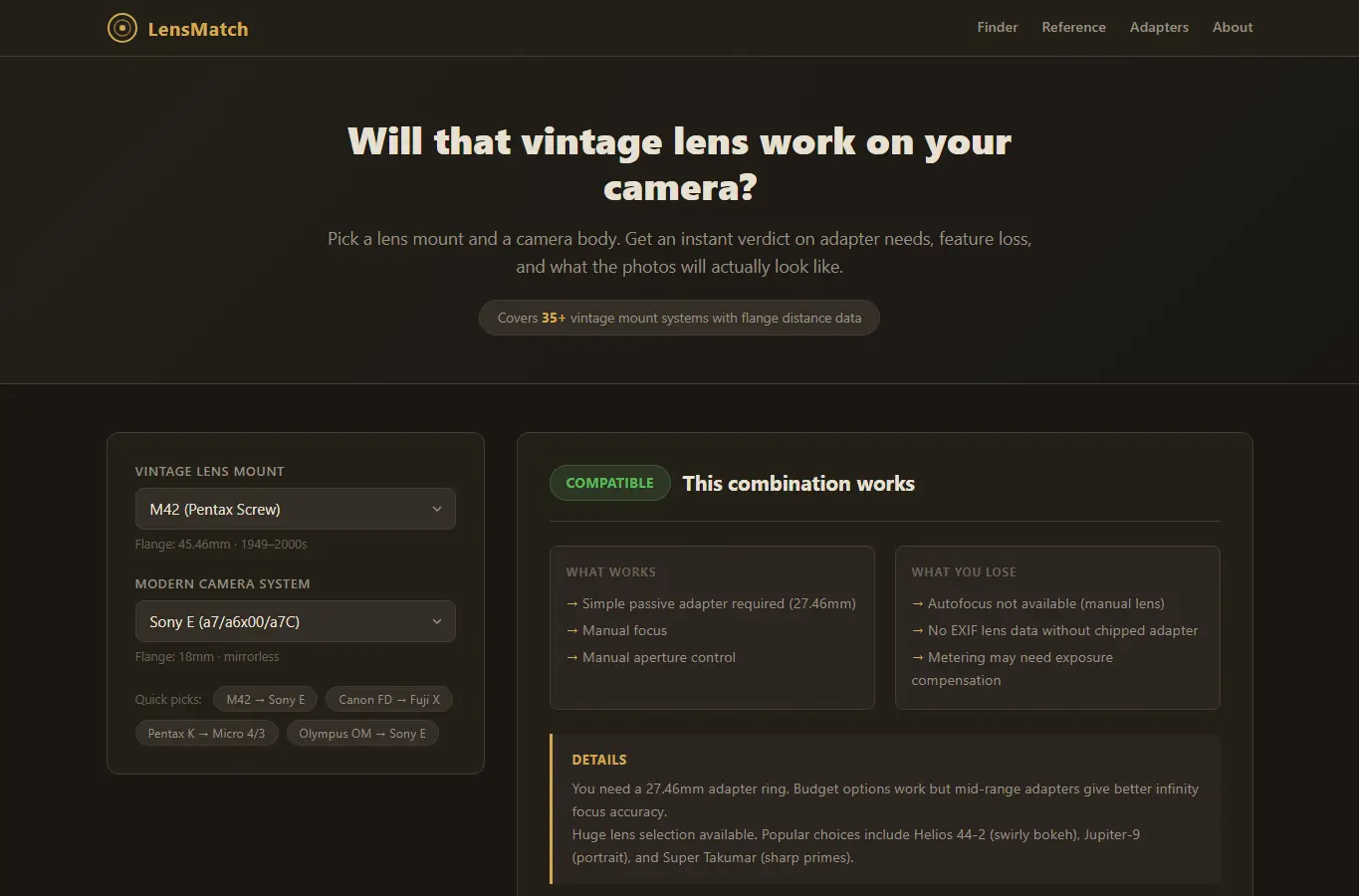Image resolution: width=1359 pixels, height=896 pixels.
Task: Click the 'You need a 27.46mm adapter ring' detail text
Action: tap(885, 799)
